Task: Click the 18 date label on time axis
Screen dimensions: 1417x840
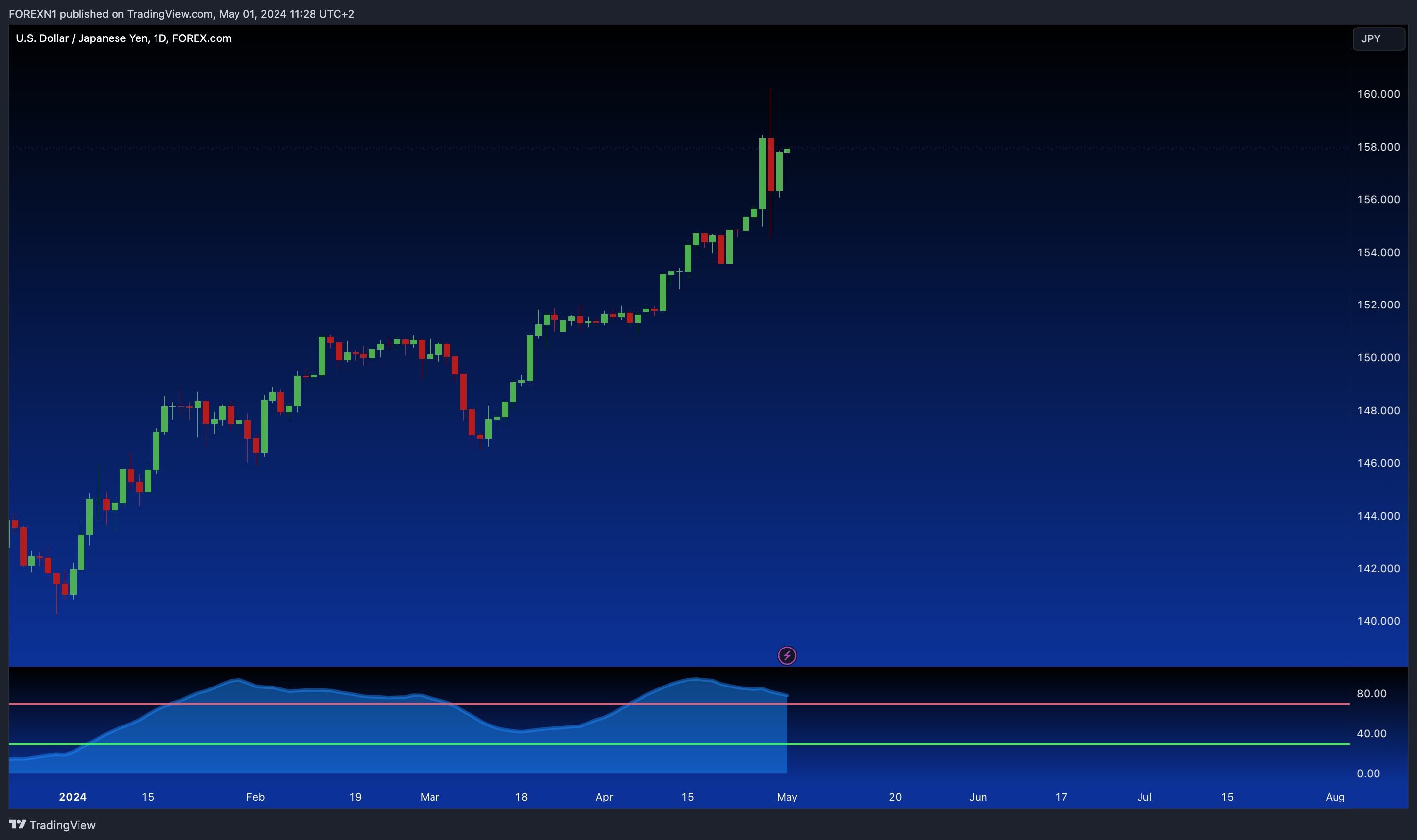Action: [521, 797]
